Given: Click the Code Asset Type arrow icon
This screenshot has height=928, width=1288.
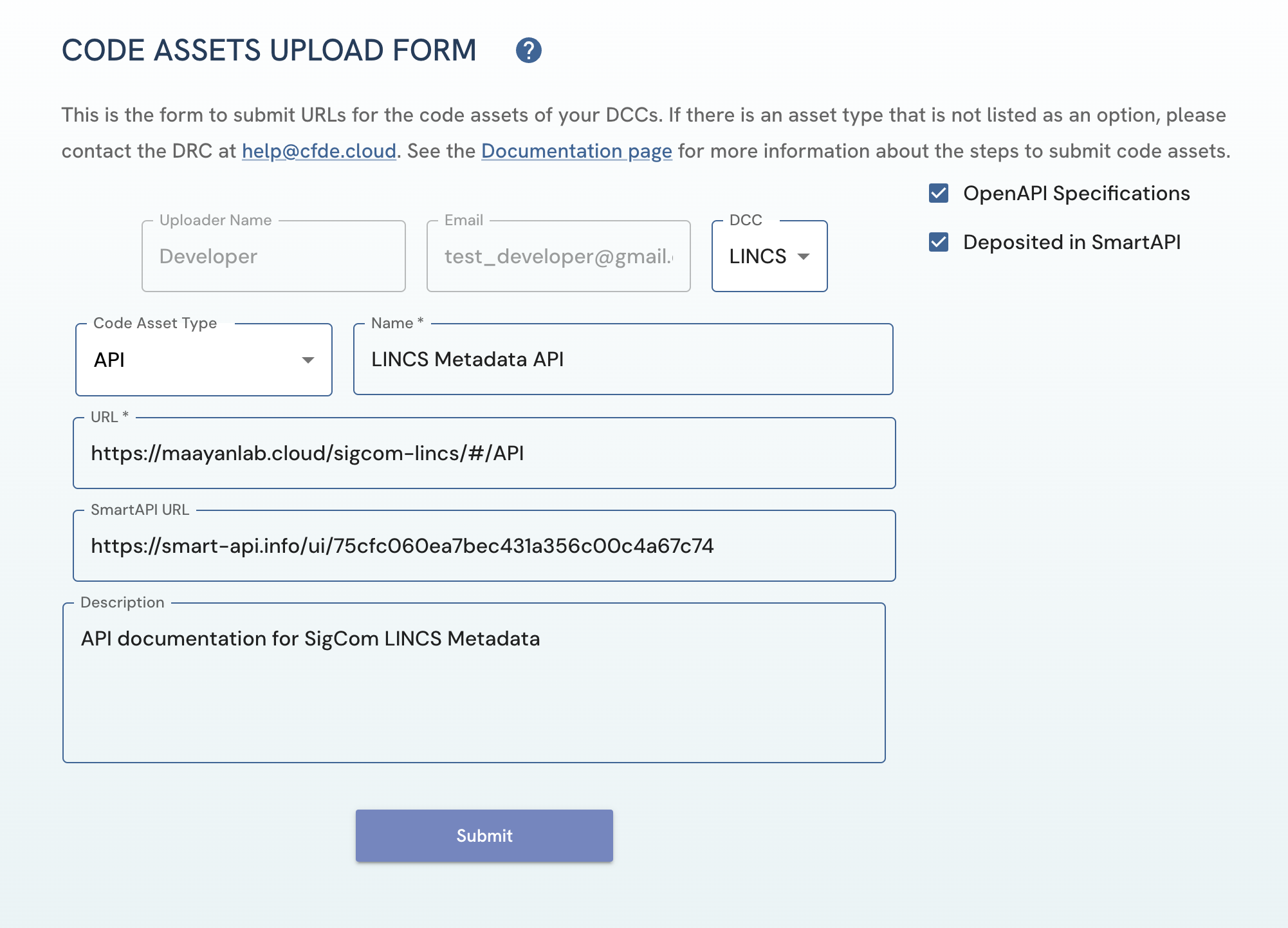Looking at the screenshot, I should (308, 360).
